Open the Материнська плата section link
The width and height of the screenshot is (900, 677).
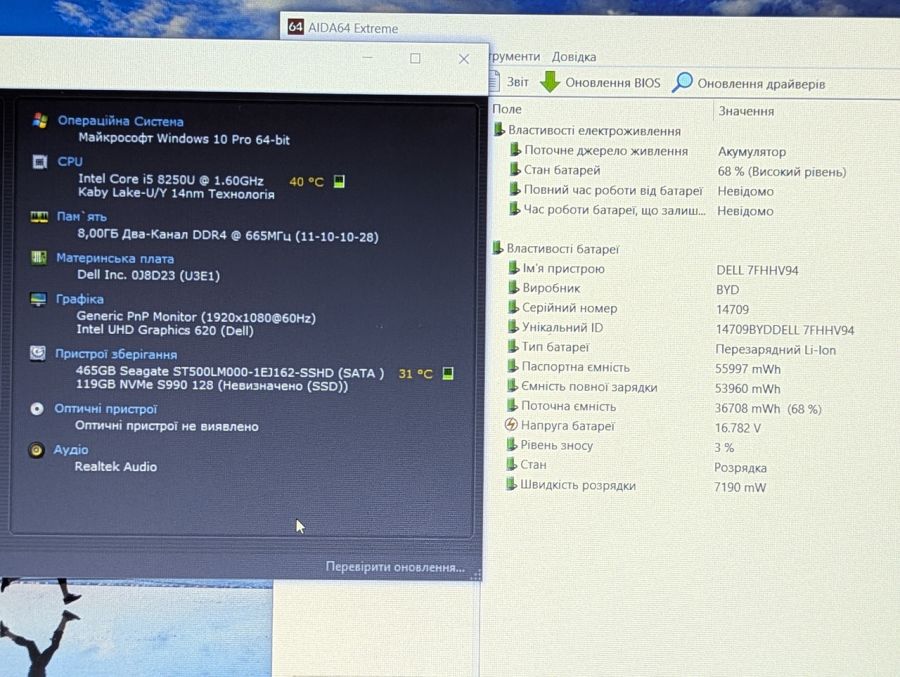[115, 258]
